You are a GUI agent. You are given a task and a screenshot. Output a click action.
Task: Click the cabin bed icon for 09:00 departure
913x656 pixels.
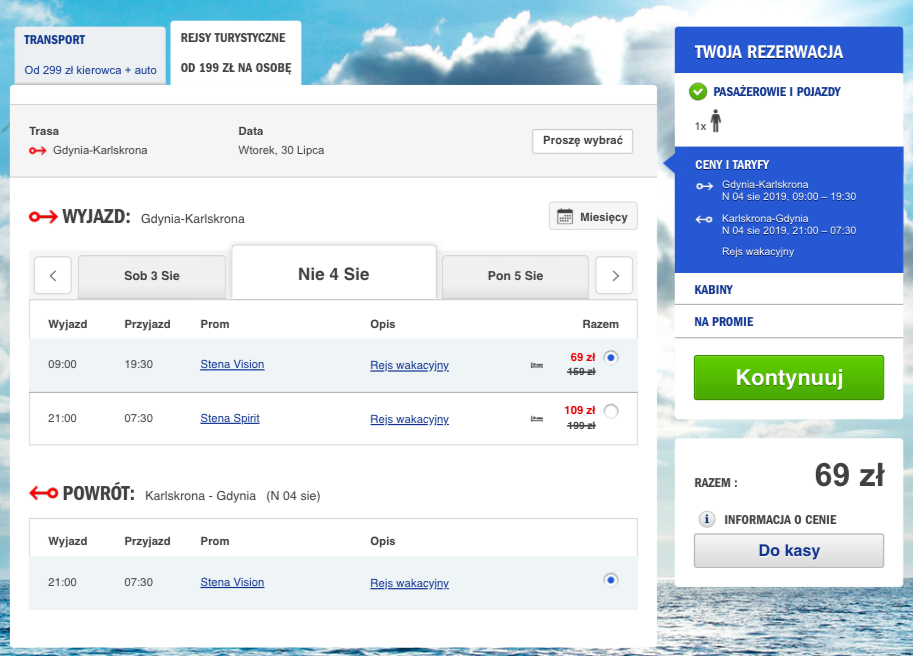(537, 366)
